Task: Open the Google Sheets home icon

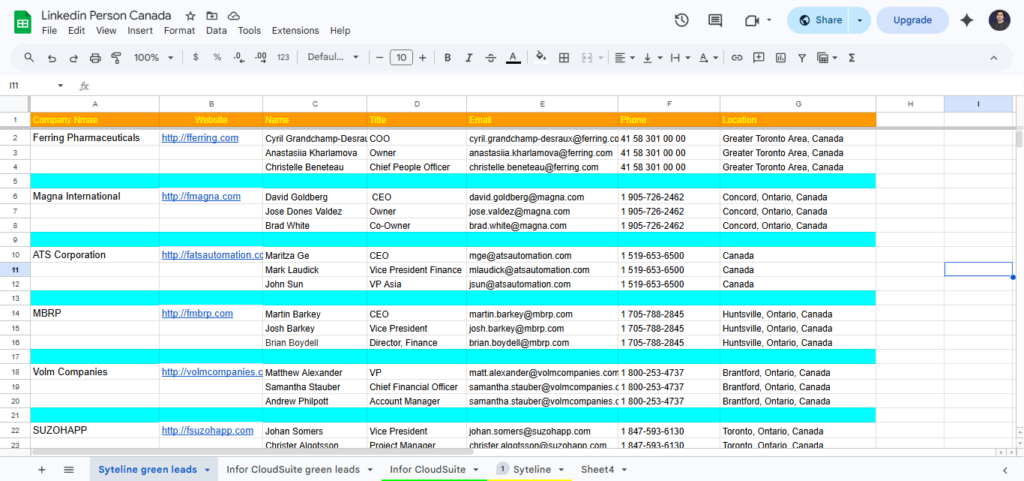Action: (22, 22)
